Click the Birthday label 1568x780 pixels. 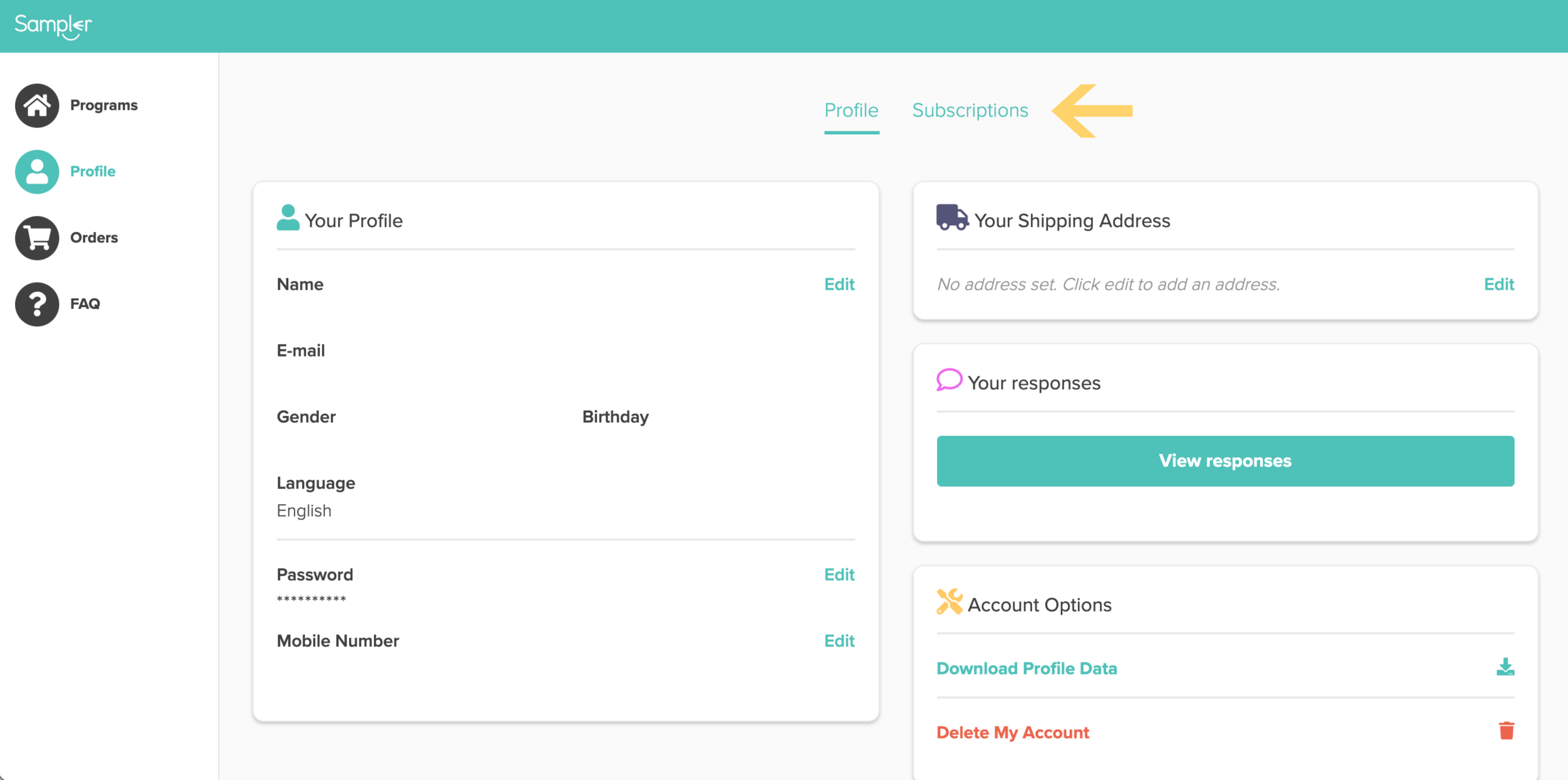616,417
